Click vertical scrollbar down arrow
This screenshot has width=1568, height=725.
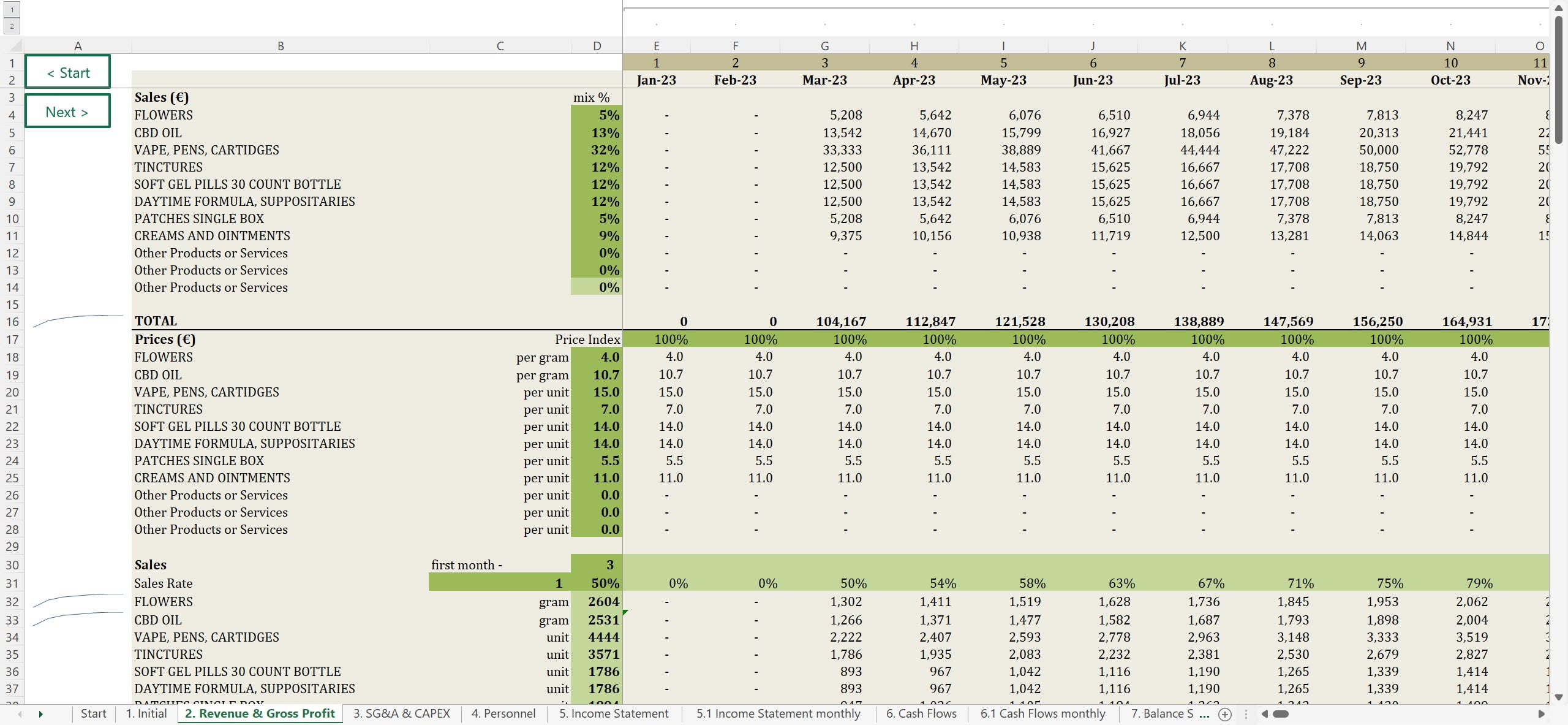(x=1559, y=697)
